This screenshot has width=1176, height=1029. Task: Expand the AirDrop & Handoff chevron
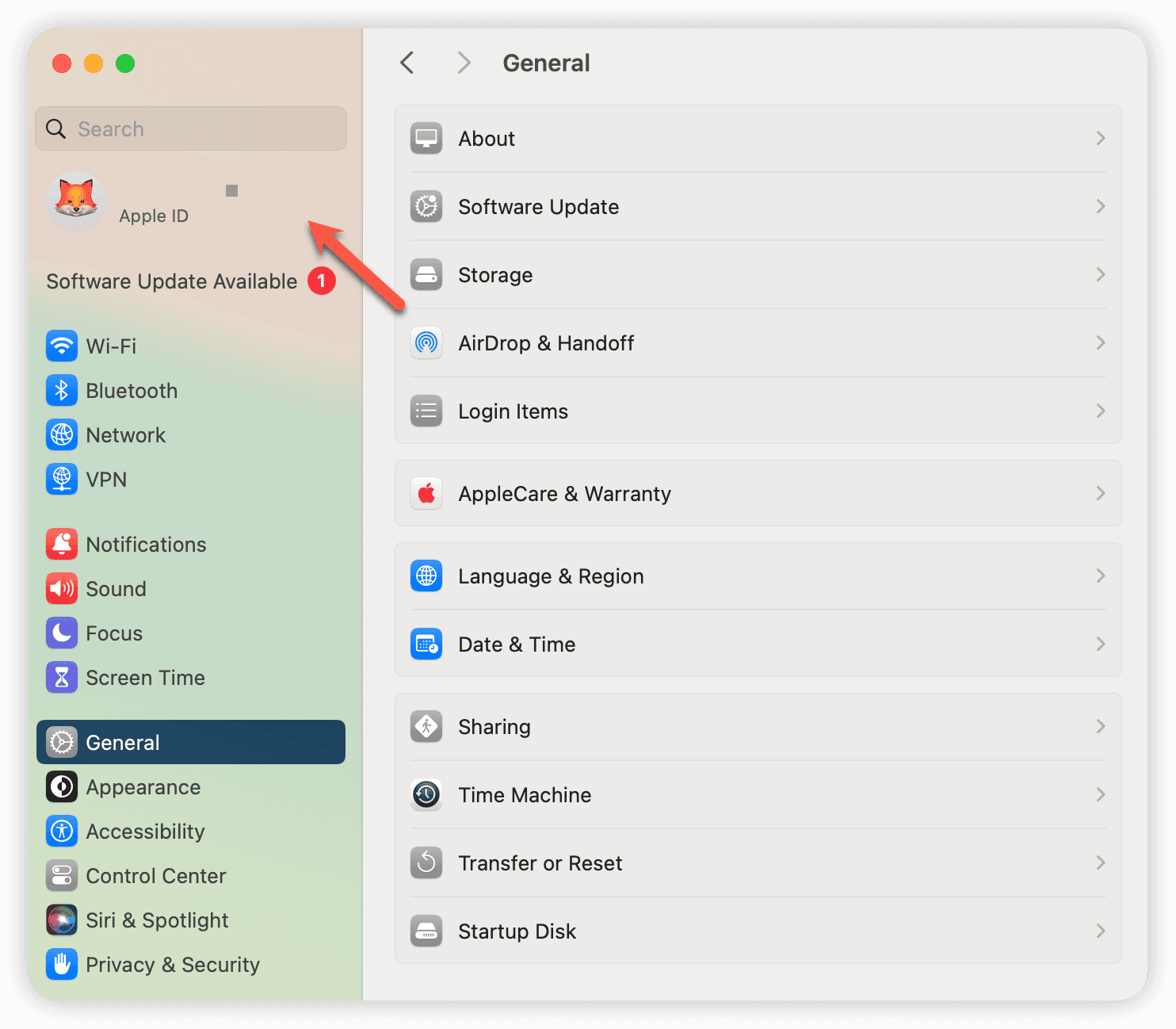[x=1101, y=342]
